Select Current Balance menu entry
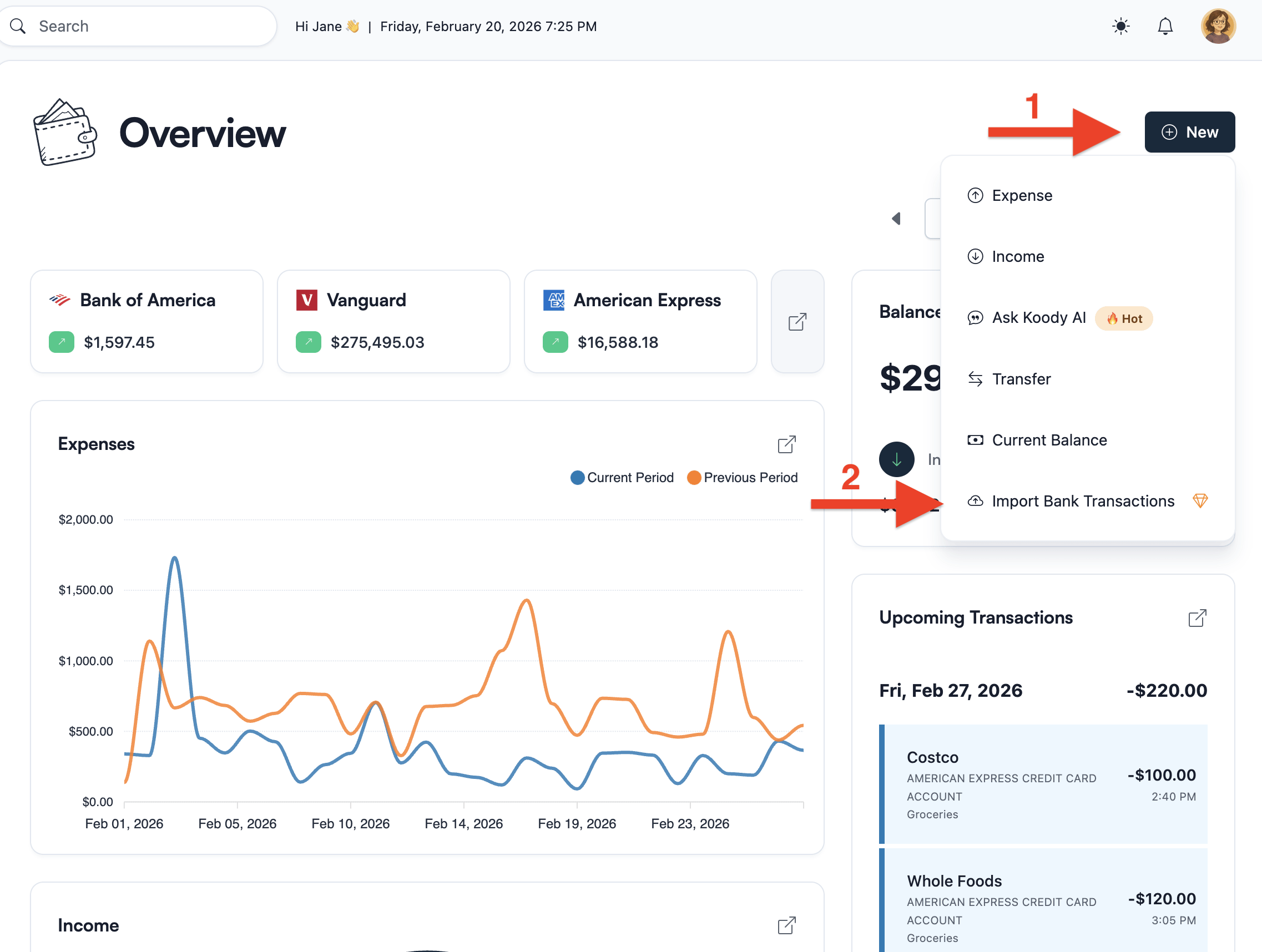Screen dimensions: 1262x952 point(1049,440)
